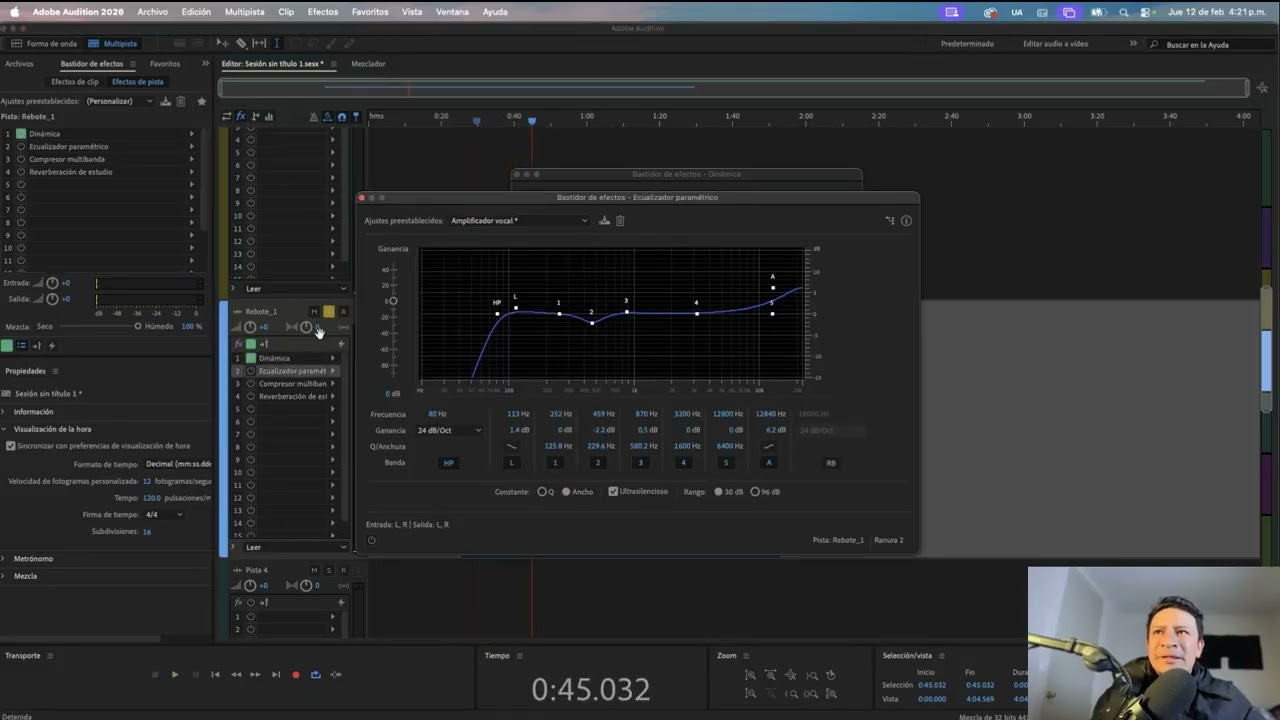Show the sends view in editor

coord(255,117)
